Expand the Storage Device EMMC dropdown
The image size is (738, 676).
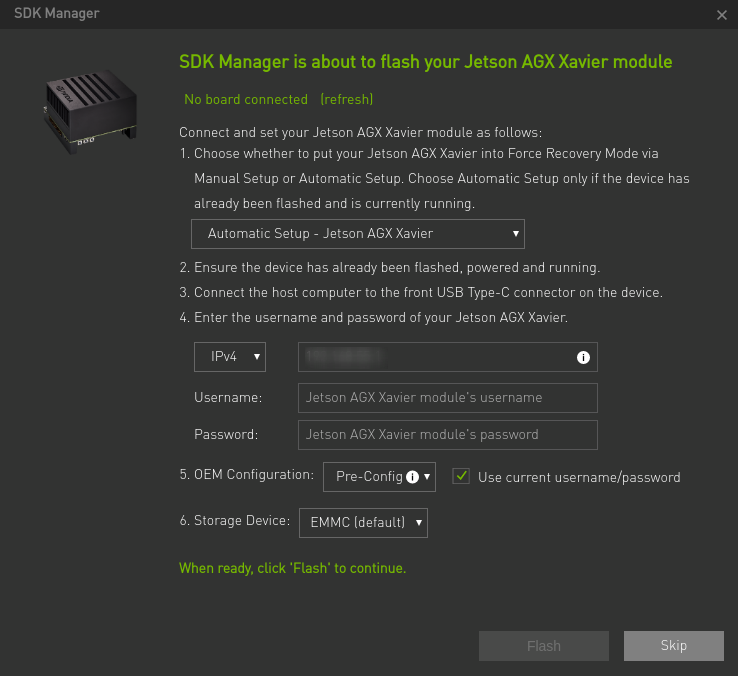tap(362, 522)
